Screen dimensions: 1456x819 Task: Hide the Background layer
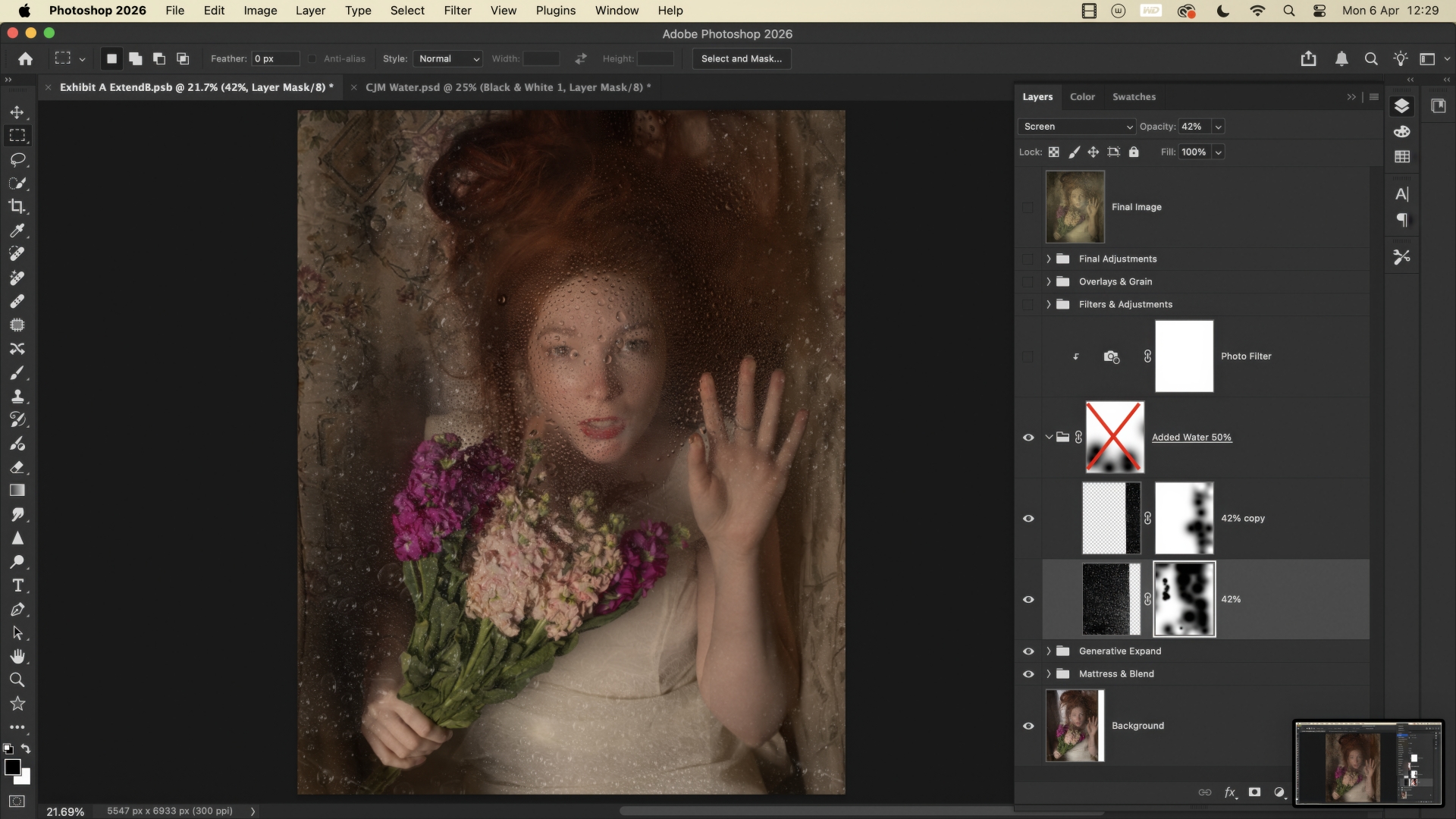coord(1028,726)
